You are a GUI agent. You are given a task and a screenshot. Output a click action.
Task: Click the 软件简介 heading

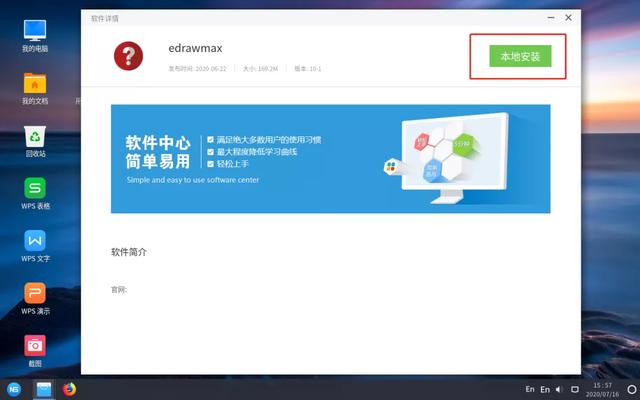(x=129, y=252)
